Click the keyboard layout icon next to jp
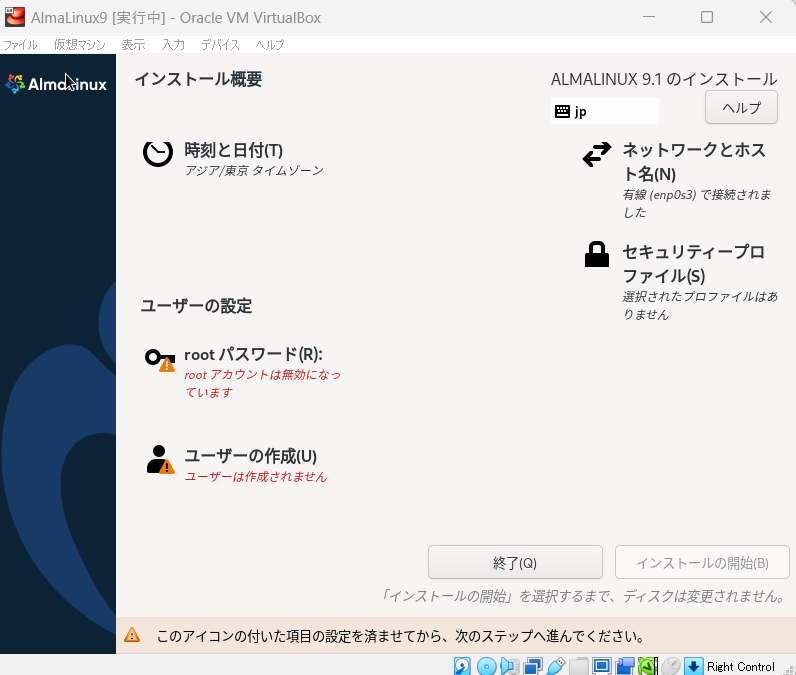The image size is (796, 675). (x=562, y=111)
